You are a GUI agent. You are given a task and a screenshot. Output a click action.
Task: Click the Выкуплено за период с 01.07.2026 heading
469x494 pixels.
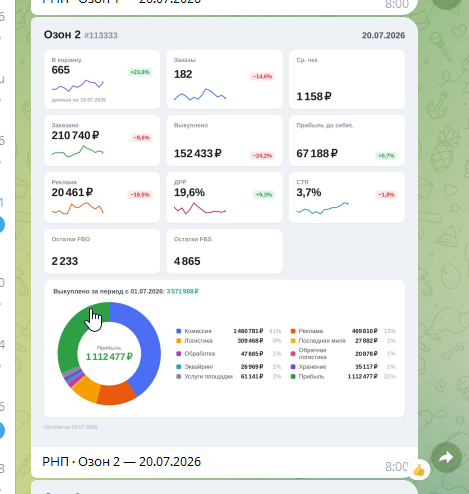109,291
